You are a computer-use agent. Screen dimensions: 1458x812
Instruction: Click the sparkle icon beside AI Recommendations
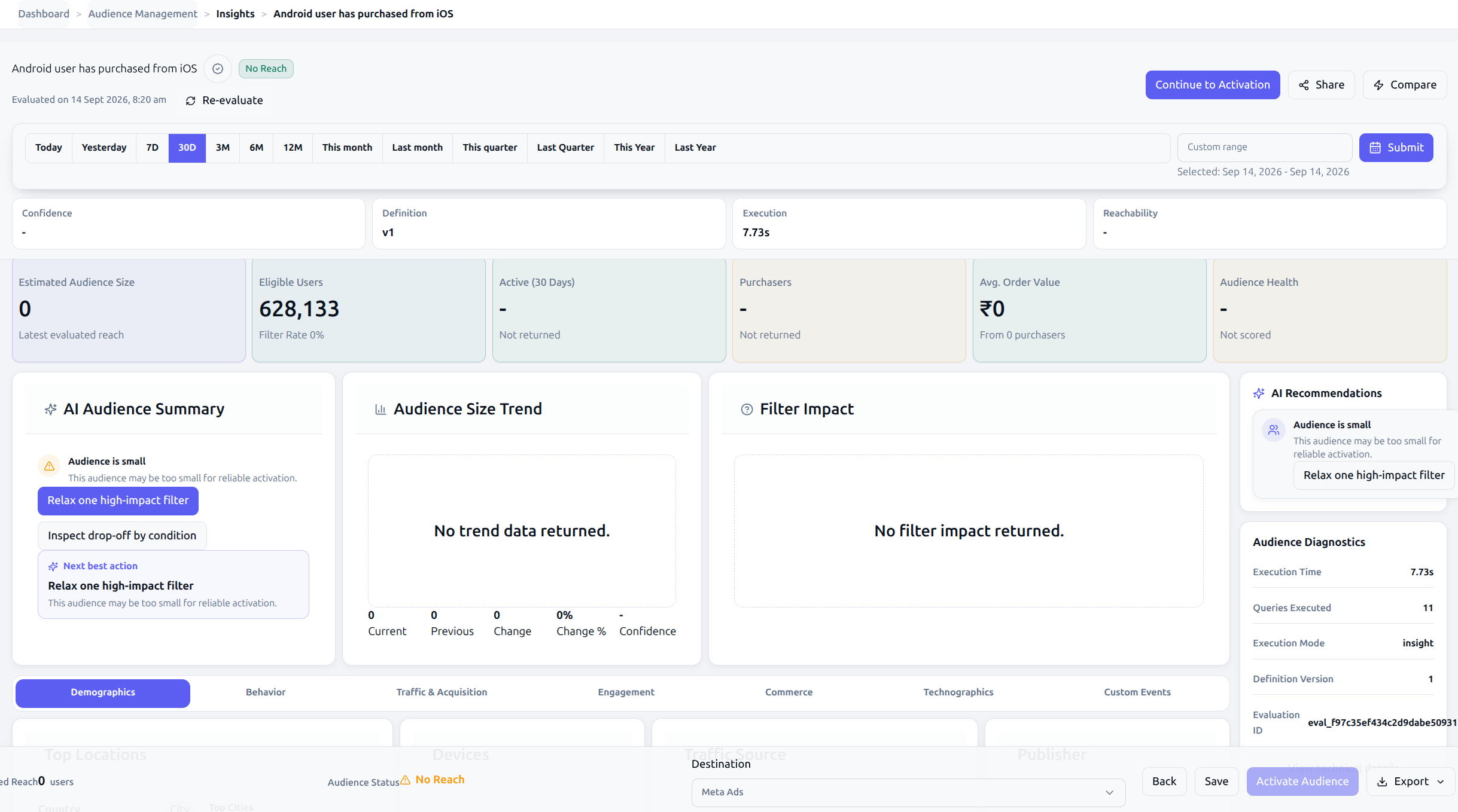1259,393
